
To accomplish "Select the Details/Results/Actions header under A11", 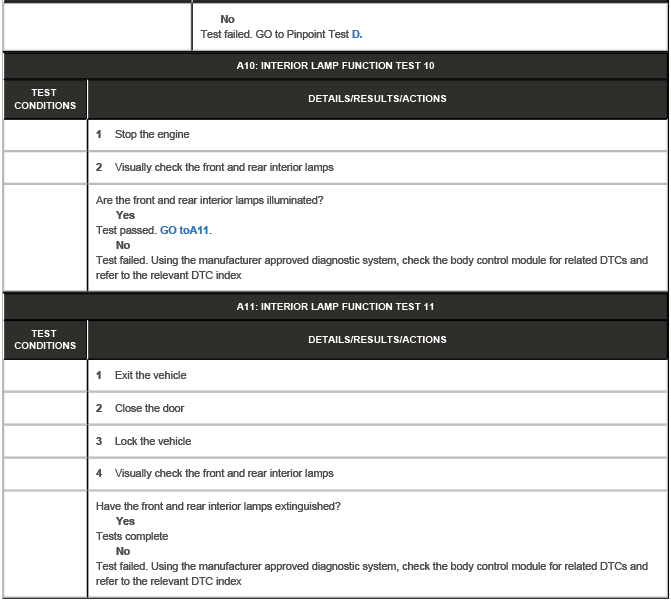I will 377,340.
